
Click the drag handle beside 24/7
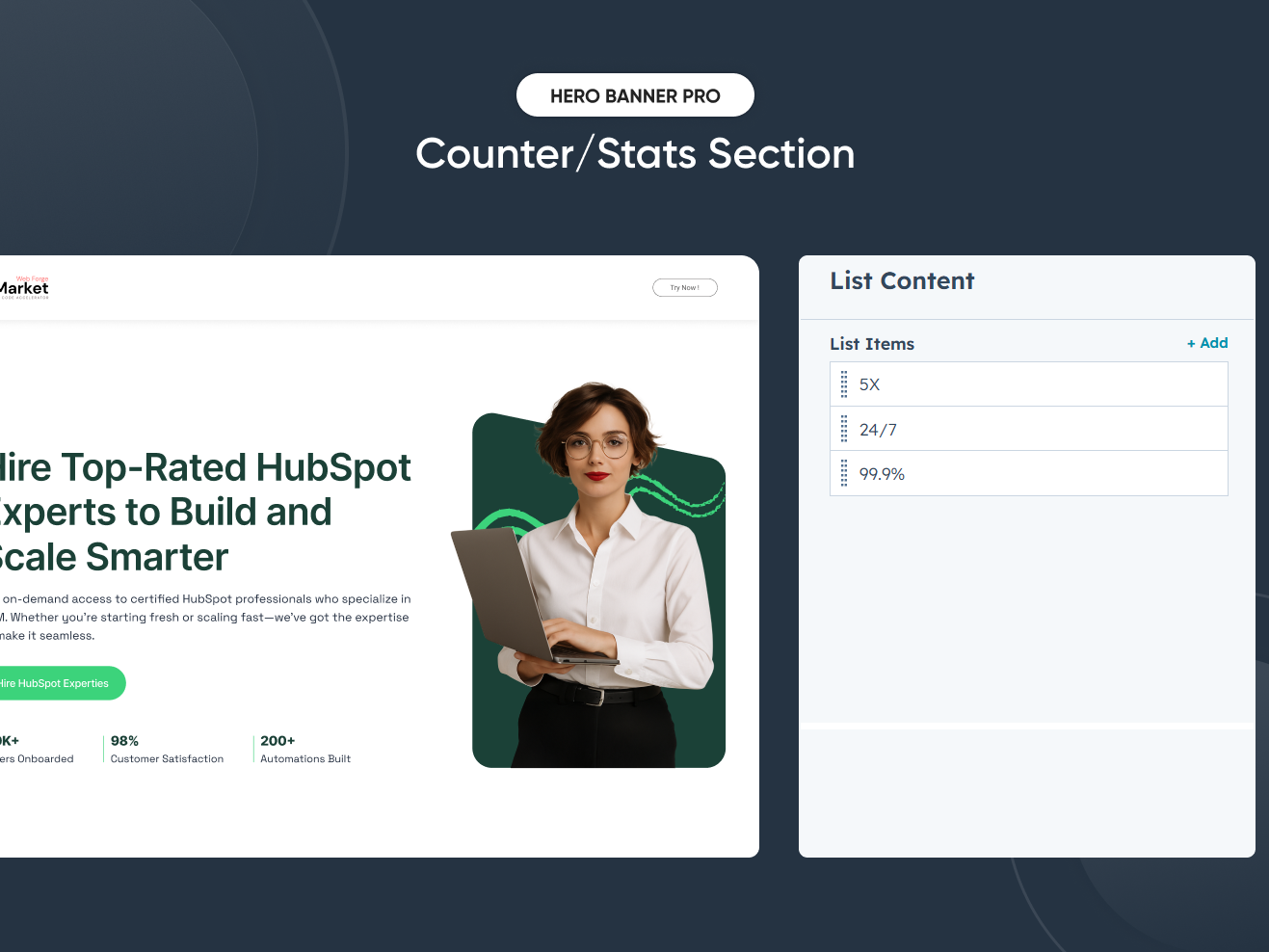pyautogui.click(x=844, y=429)
